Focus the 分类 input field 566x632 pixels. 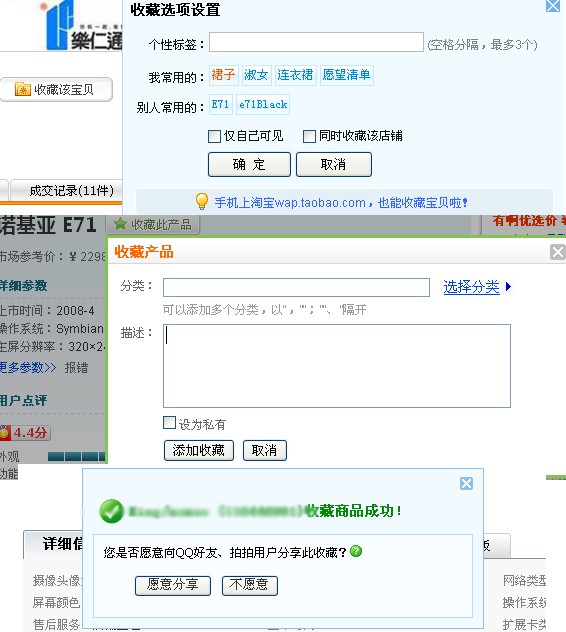coord(296,287)
